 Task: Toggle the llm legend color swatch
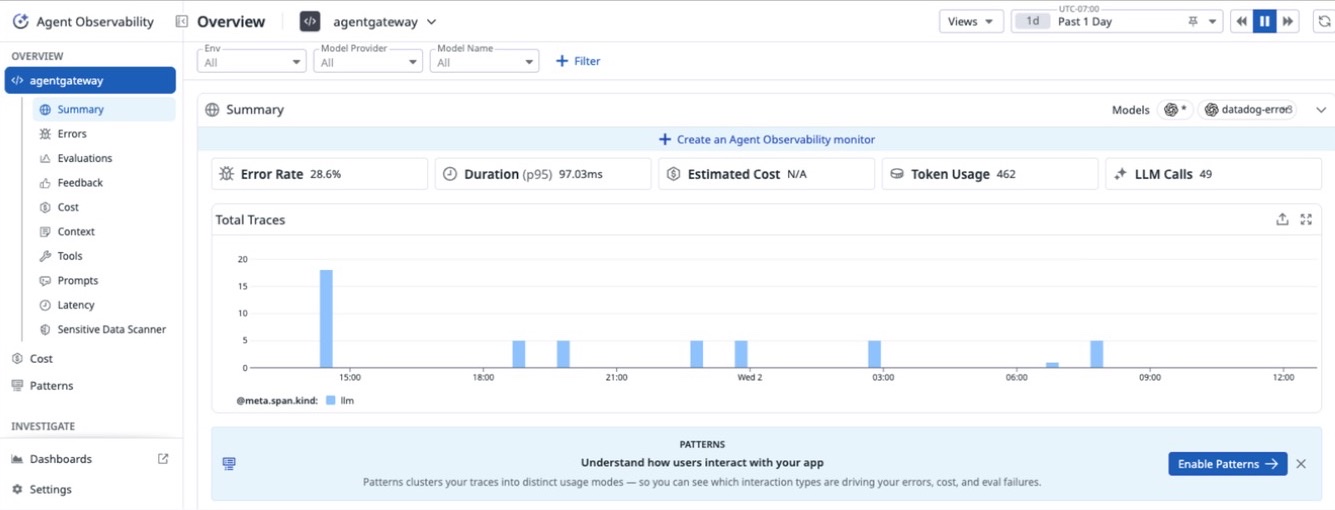(331, 401)
